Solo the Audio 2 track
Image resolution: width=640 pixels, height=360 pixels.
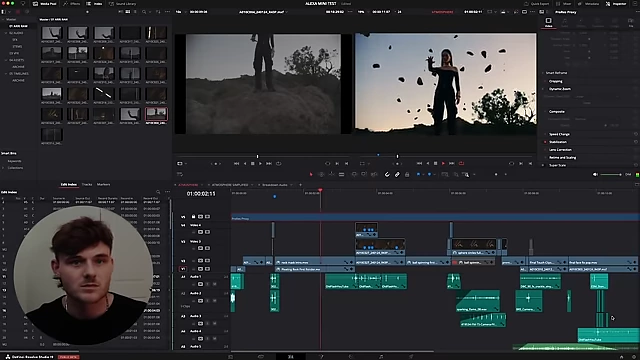pyautogui.click(x=207, y=301)
